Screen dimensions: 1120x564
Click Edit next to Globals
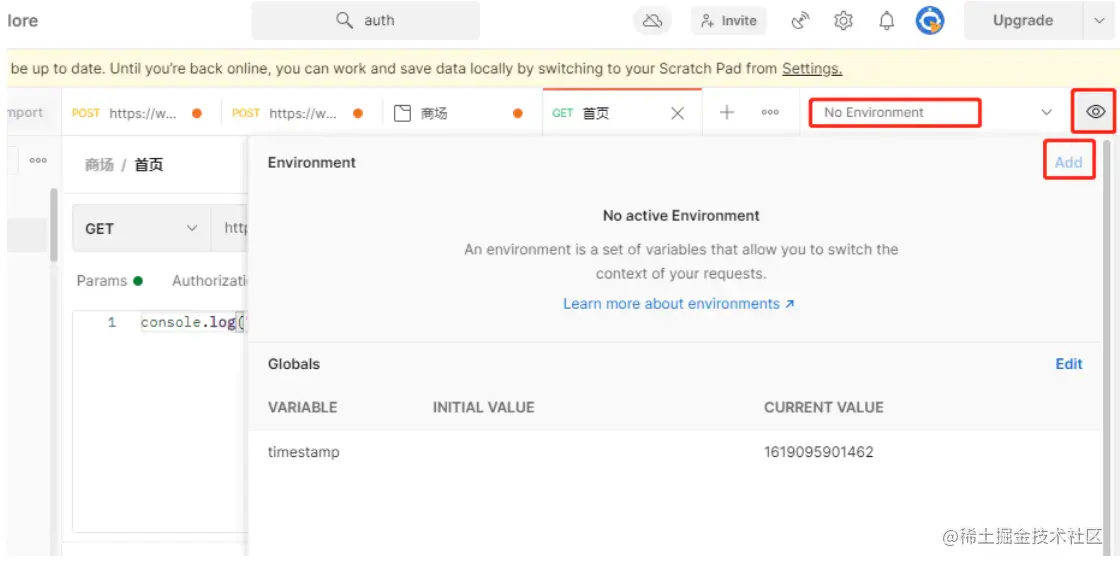pos(1069,364)
